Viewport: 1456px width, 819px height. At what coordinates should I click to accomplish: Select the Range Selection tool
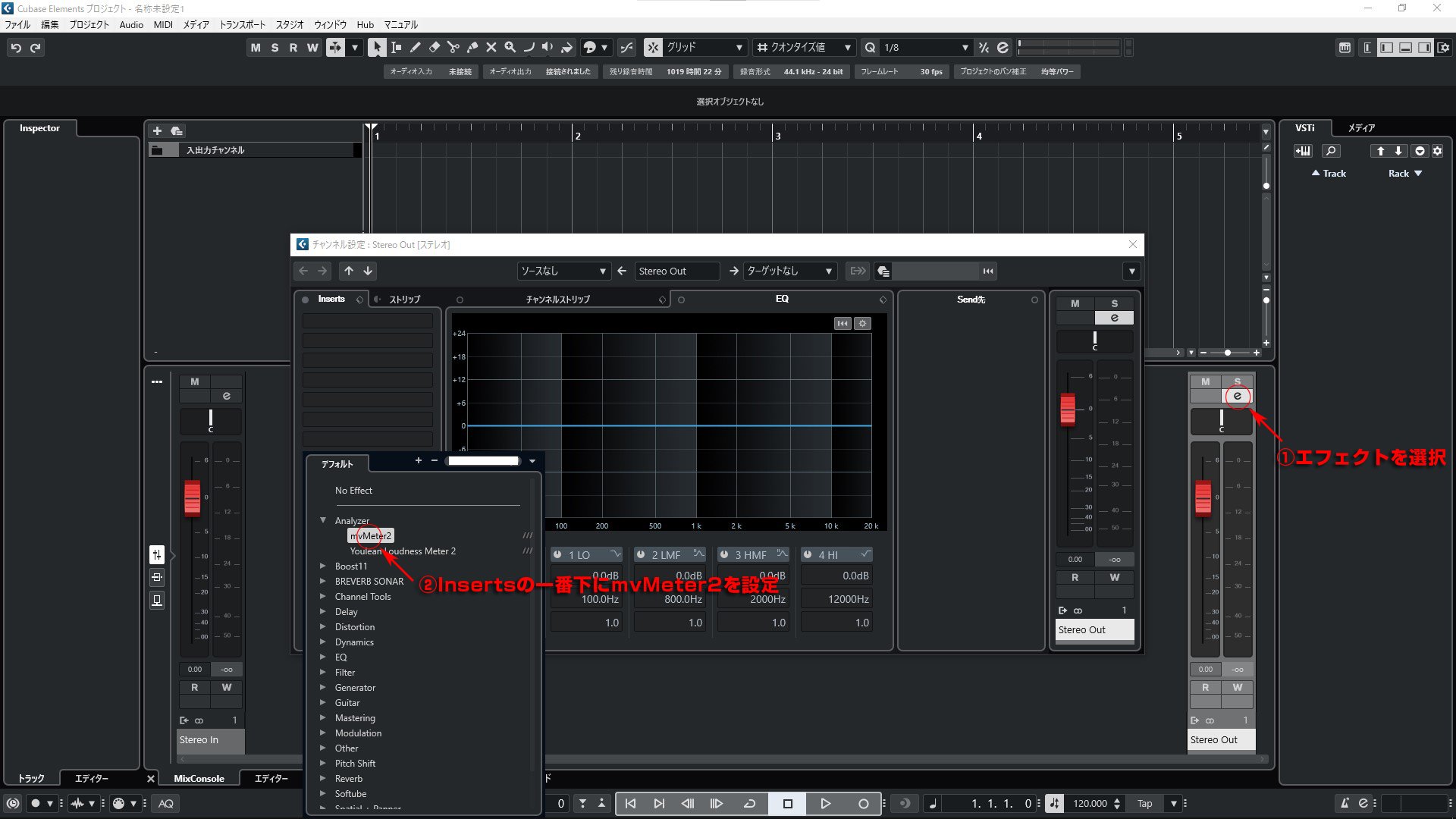pos(396,48)
